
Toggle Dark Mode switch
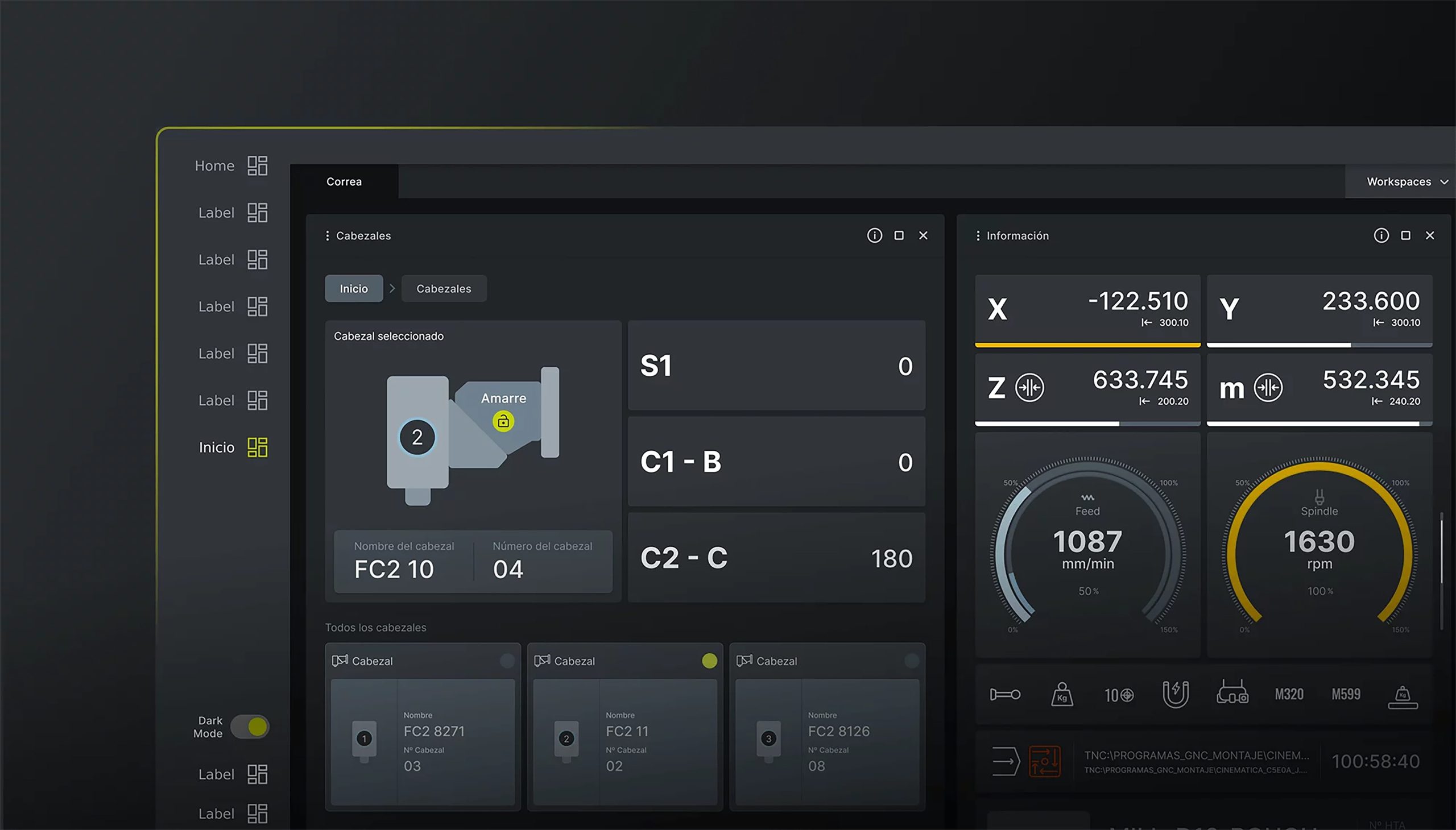point(250,727)
